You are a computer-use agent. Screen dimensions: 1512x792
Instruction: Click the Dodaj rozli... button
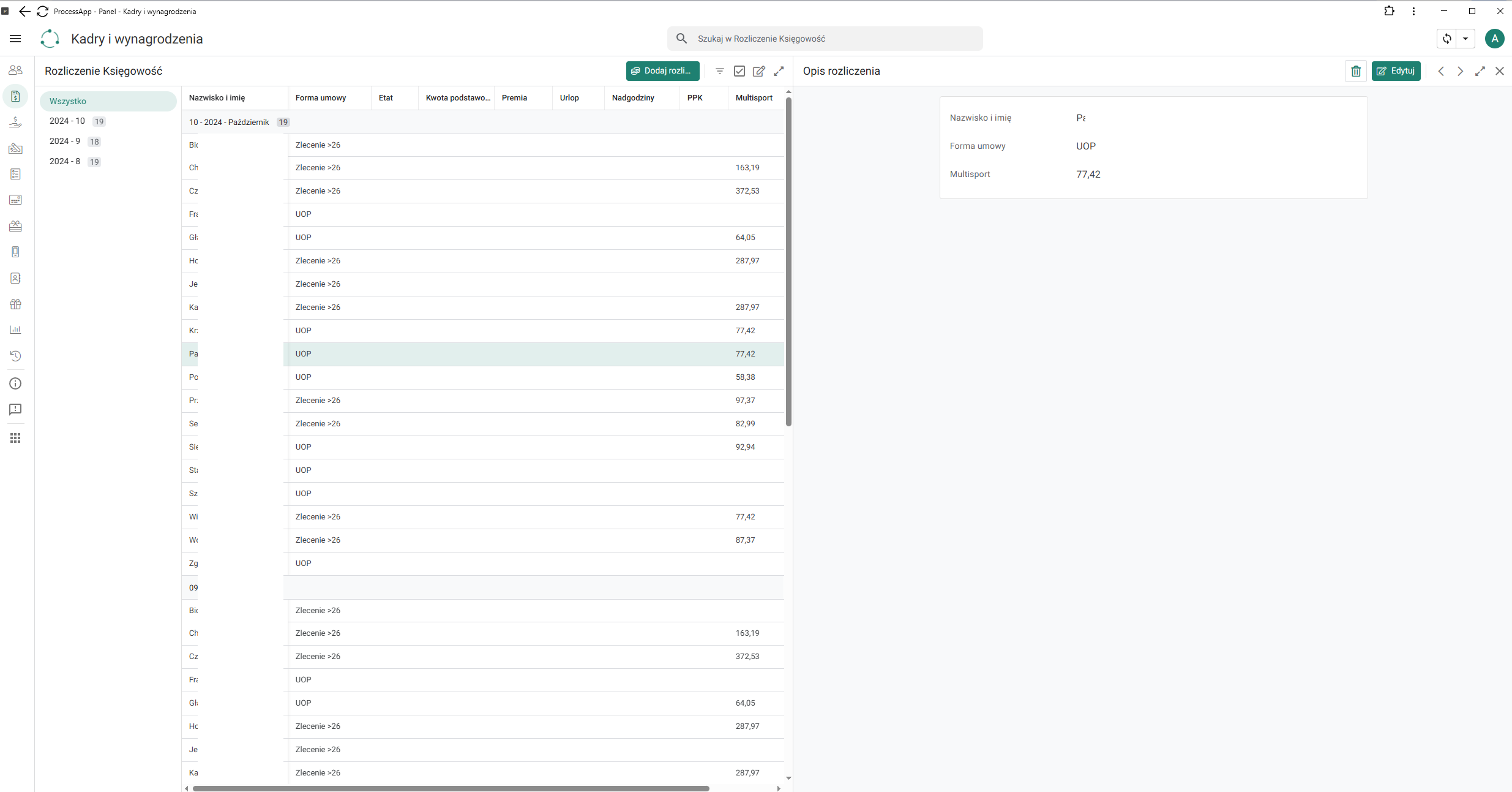(662, 71)
